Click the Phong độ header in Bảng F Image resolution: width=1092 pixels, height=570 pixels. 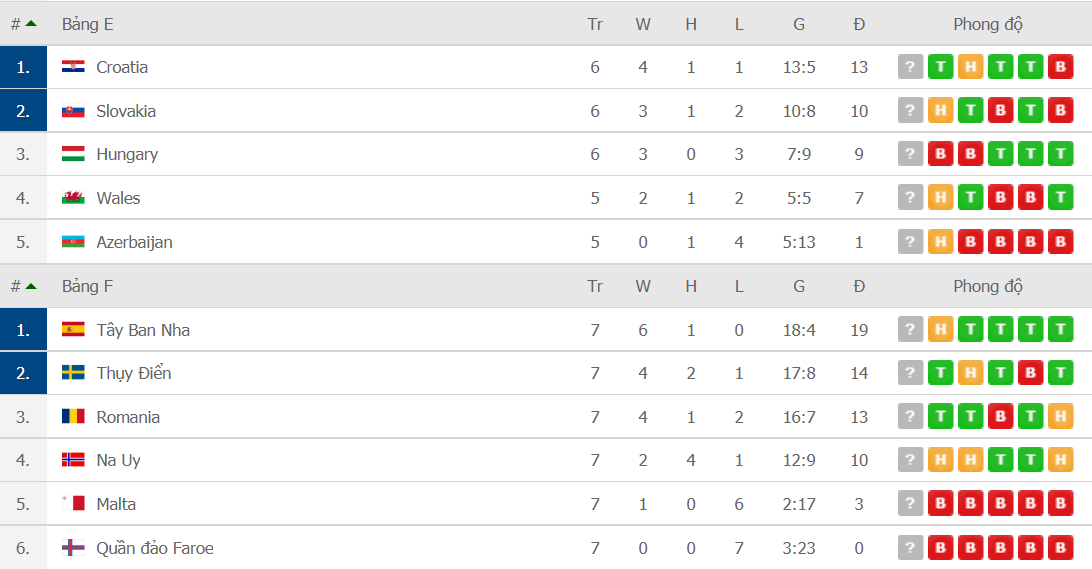[x=988, y=286]
